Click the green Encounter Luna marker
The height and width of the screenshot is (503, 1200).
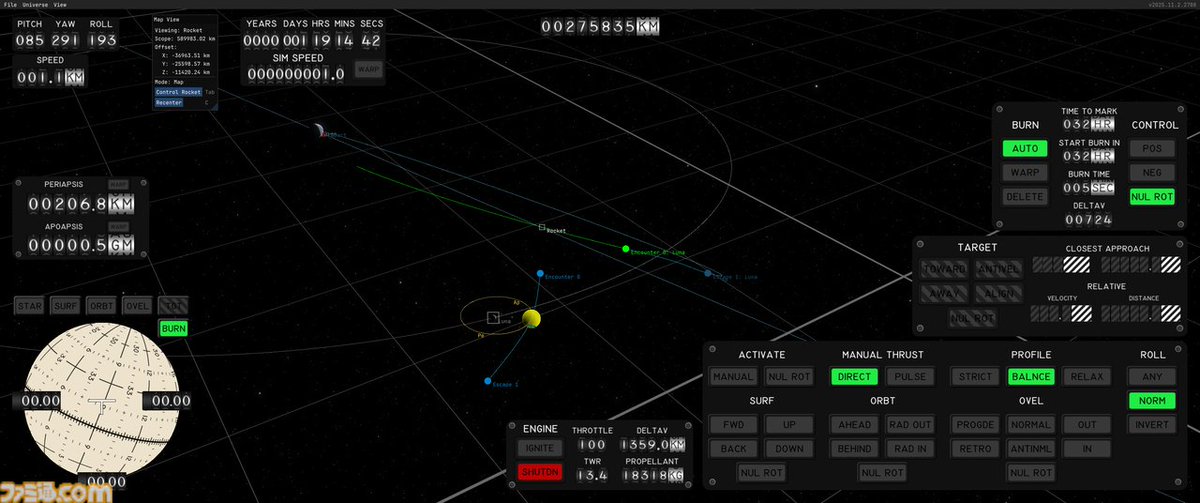coord(626,249)
